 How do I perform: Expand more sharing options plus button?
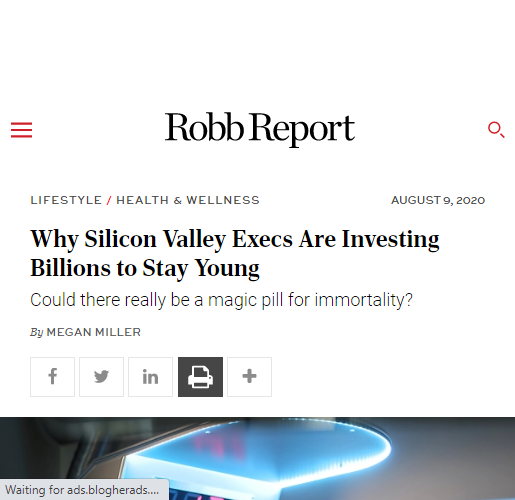(249, 377)
